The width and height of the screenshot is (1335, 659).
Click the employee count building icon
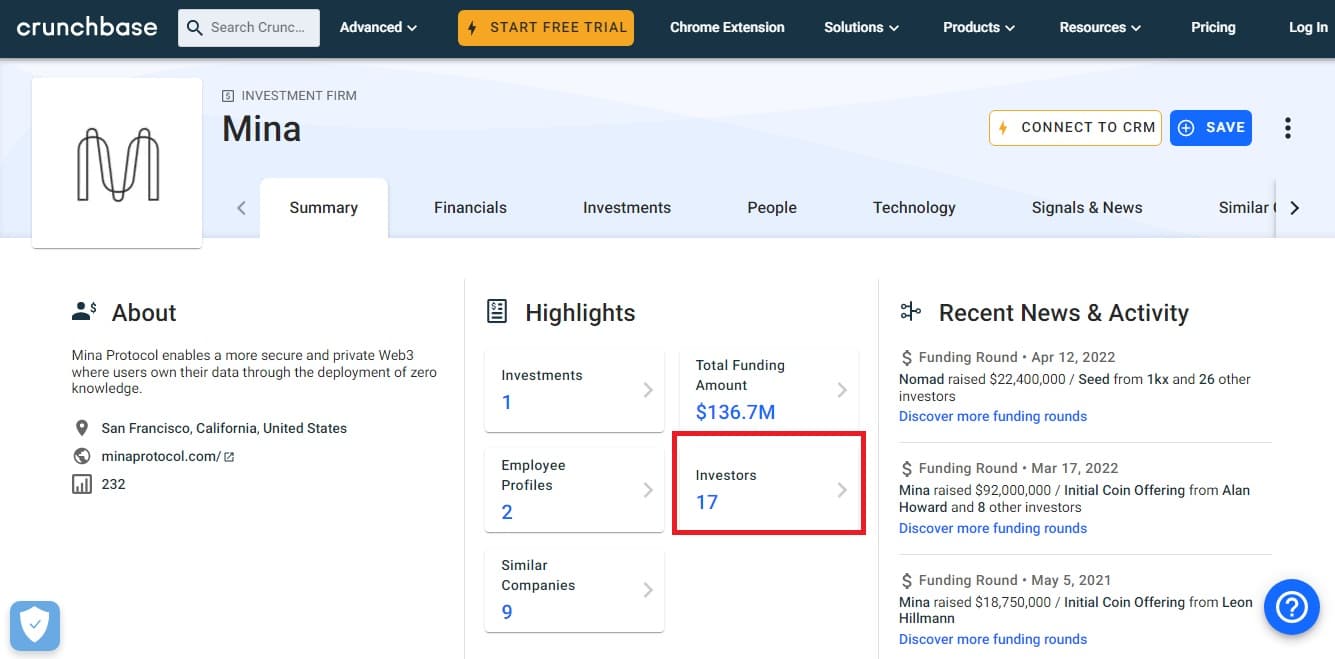click(82, 484)
